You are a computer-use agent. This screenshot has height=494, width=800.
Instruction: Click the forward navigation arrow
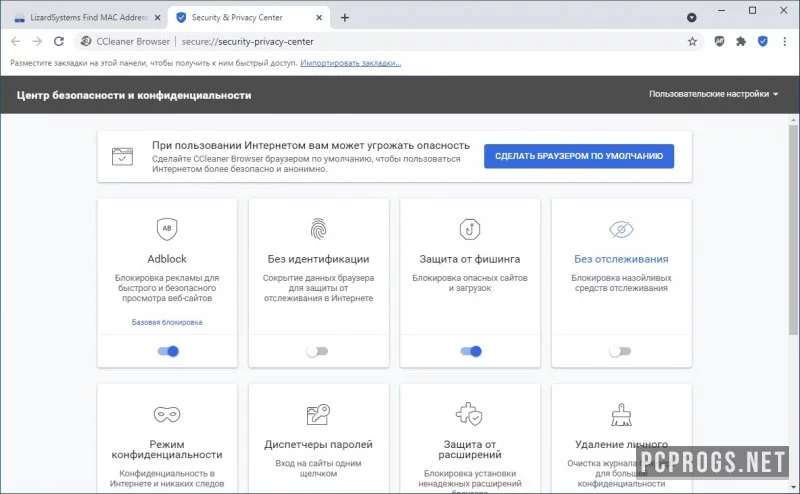pos(37,41)
